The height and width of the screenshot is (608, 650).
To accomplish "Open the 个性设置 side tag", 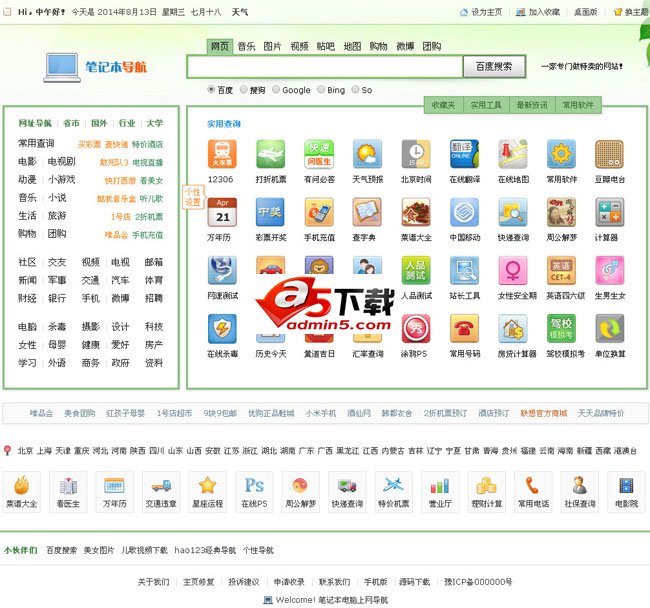I will (192, 197).
